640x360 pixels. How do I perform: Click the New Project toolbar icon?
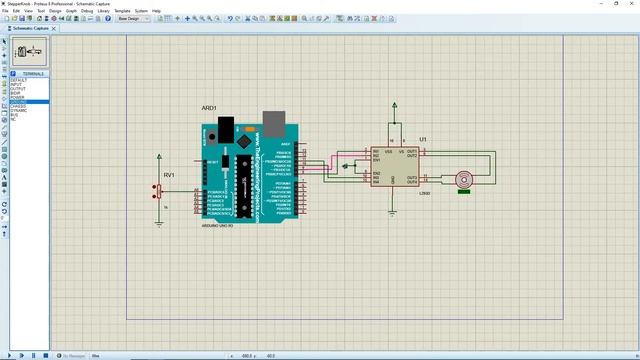pyautogui.click(x=7, y=19)
